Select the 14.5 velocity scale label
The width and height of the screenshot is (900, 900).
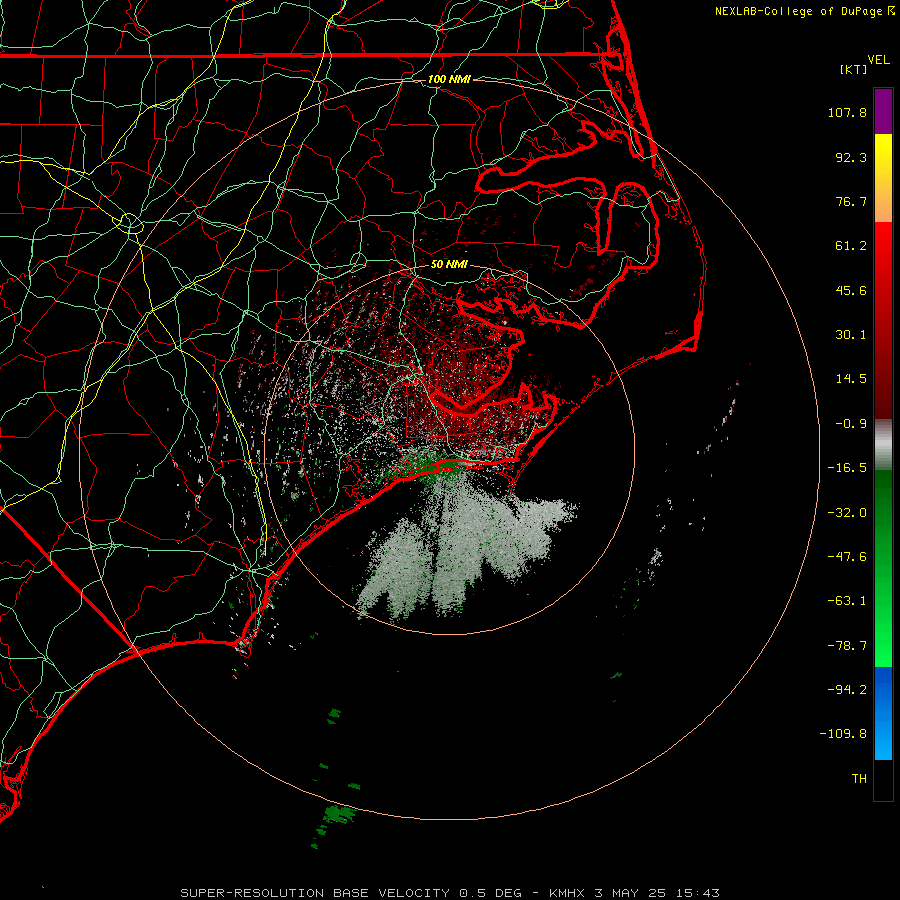coord(851,379)
